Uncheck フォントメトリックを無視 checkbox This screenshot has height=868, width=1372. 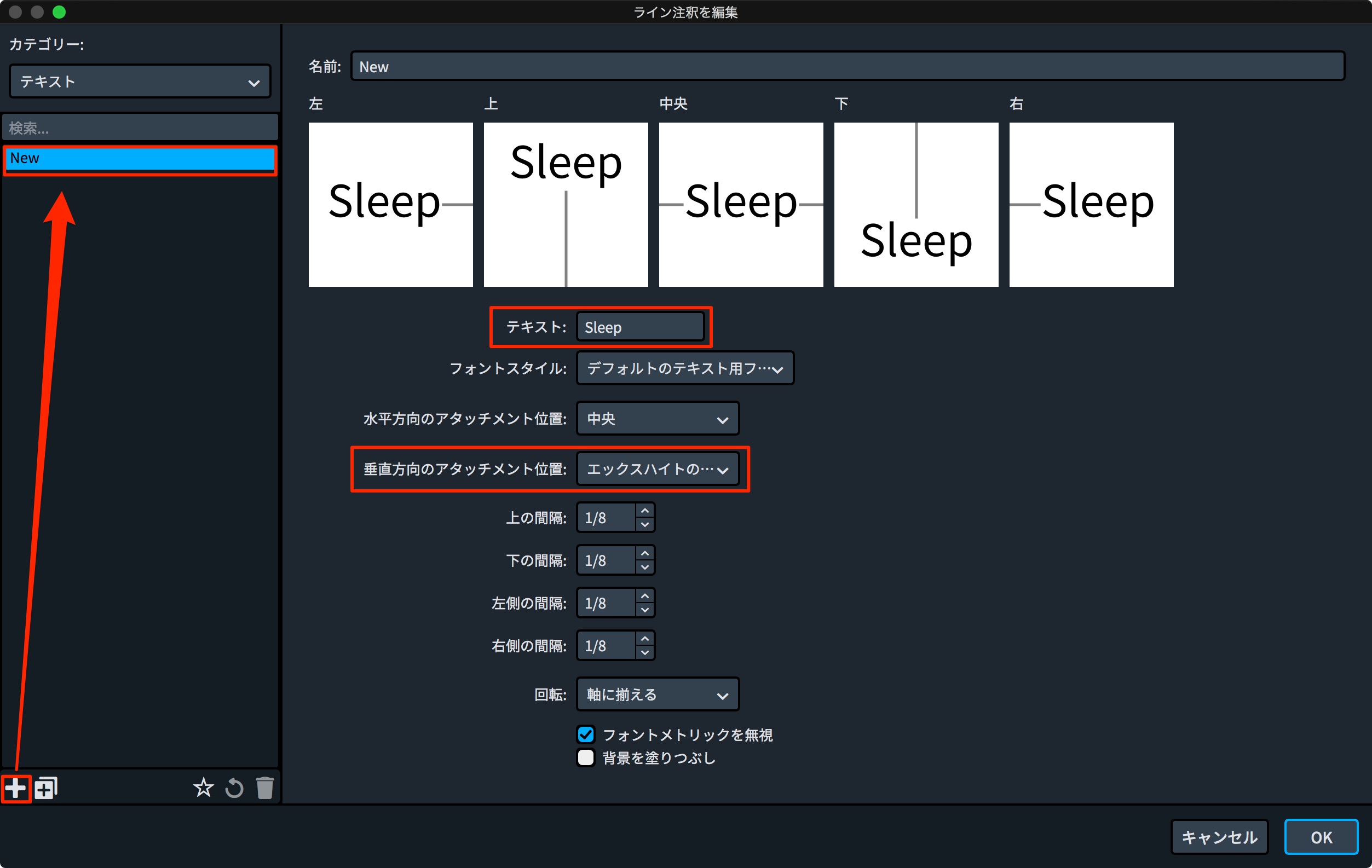(586, 734)
